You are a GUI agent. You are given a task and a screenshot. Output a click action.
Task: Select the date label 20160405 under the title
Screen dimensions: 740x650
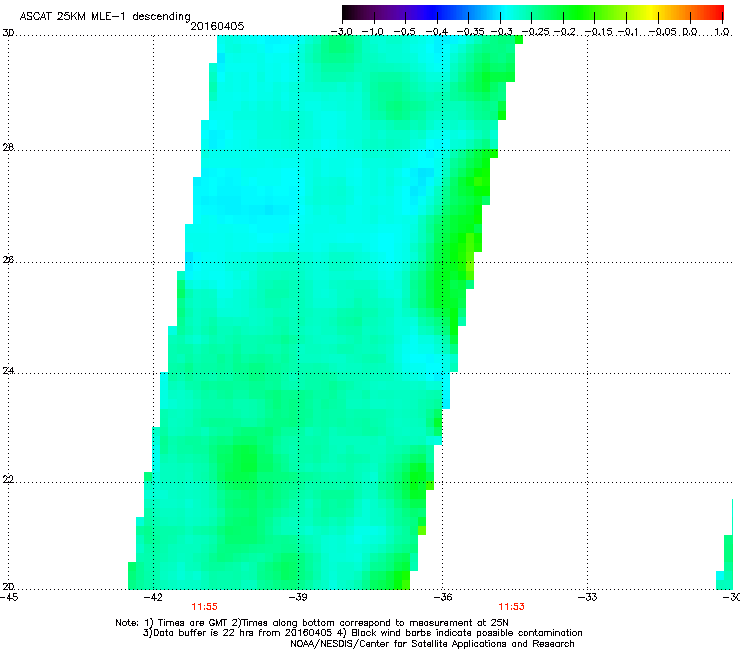217,26
